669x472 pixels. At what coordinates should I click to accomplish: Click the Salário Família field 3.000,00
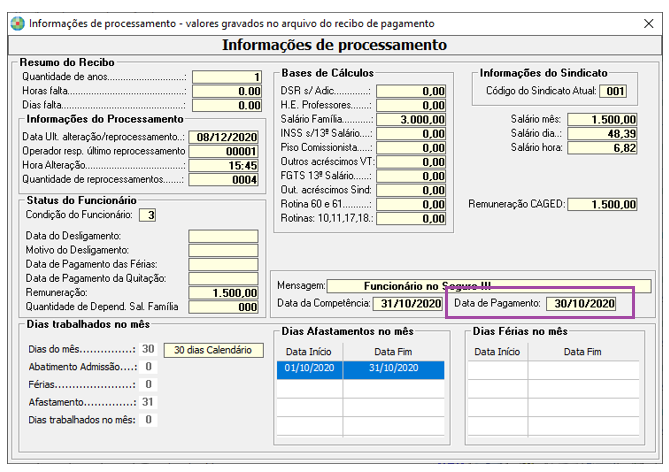coord(411,119)
